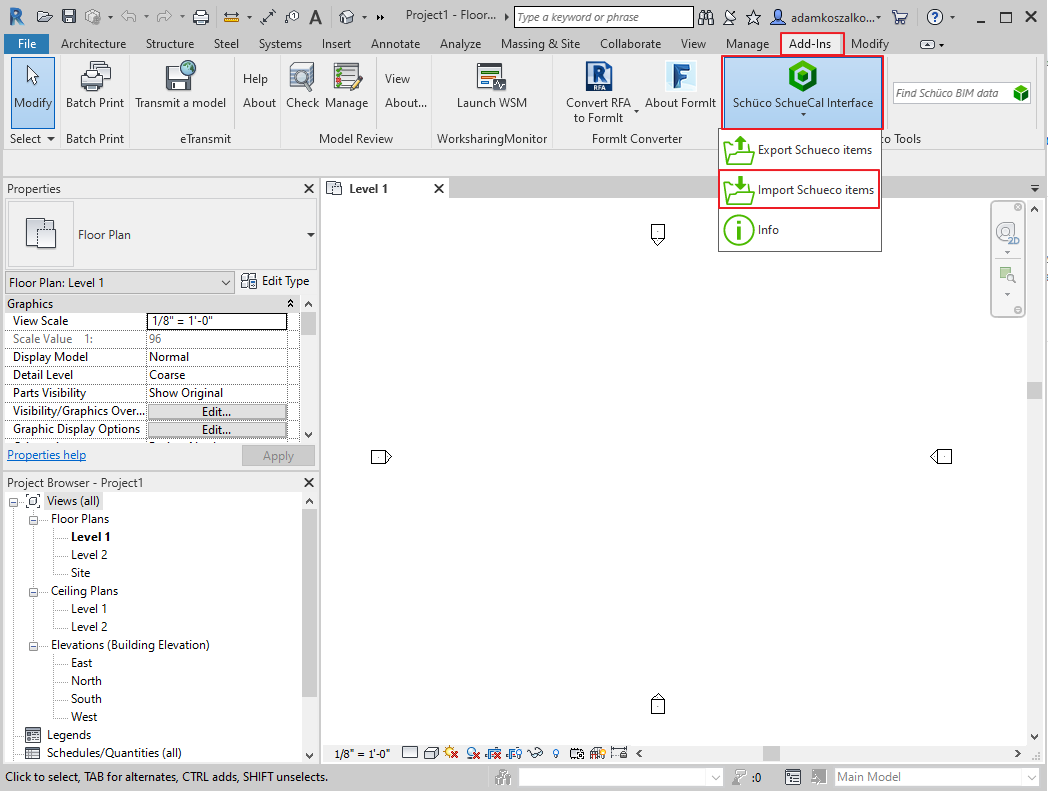Select Export Schueco items
1048x791 pixels.
click(799, 150)
